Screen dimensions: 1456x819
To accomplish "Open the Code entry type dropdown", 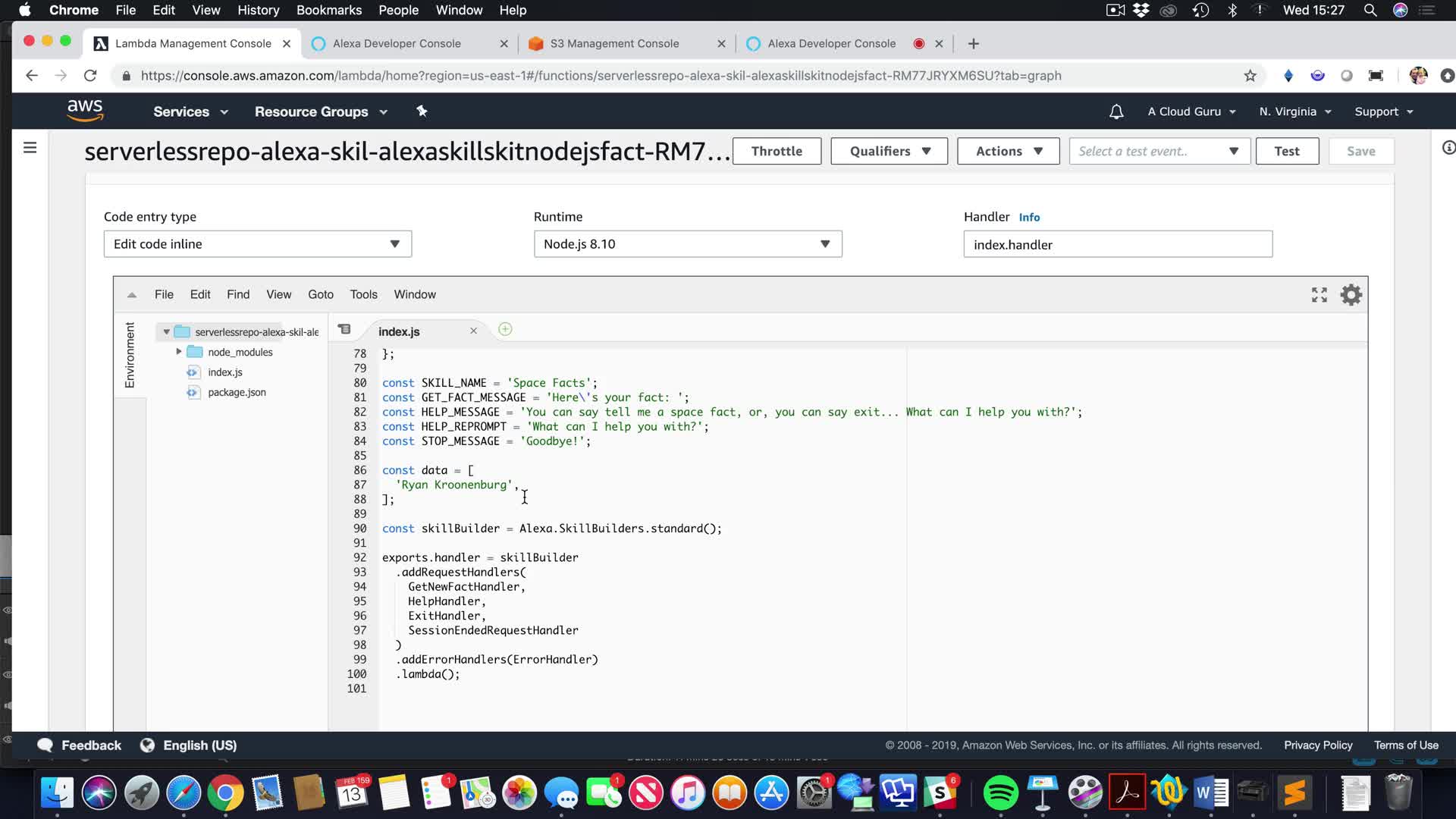I will (257, 244).
